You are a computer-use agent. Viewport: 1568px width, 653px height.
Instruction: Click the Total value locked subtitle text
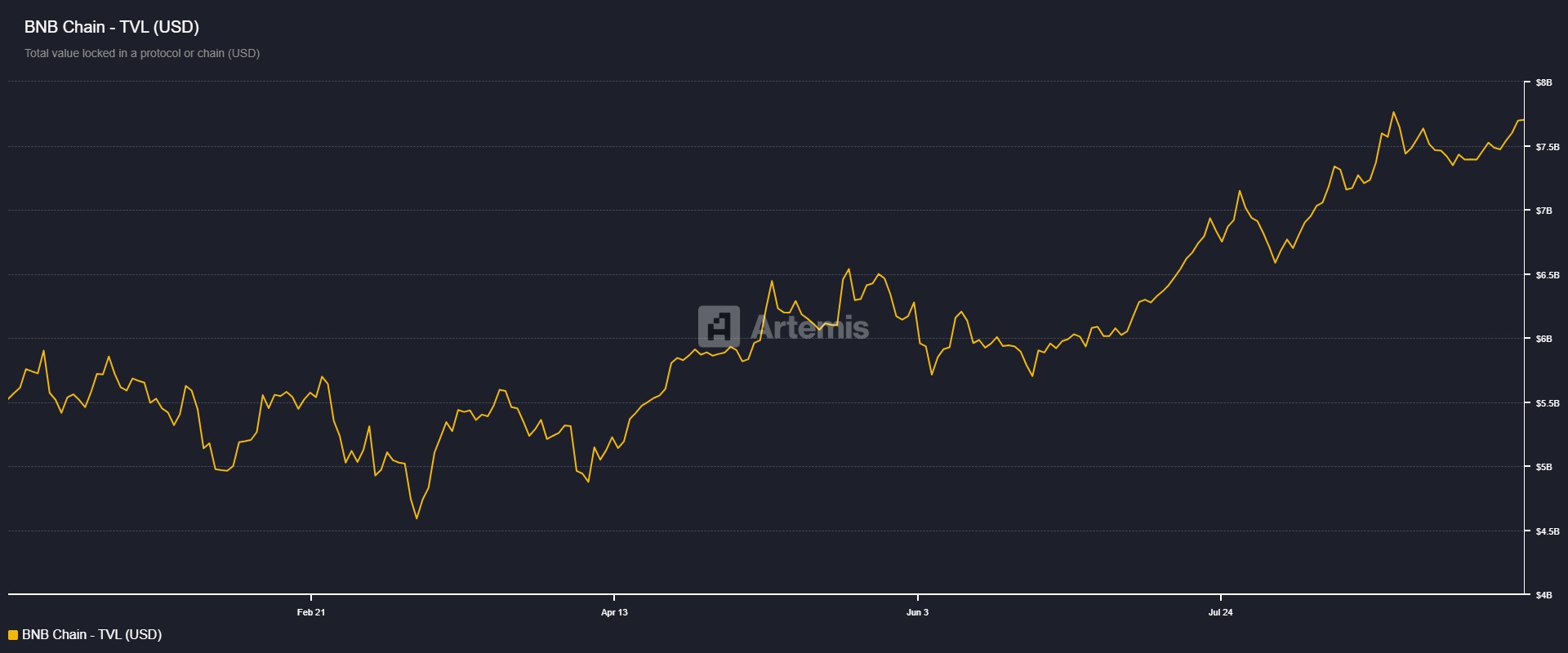click(142, 53)
